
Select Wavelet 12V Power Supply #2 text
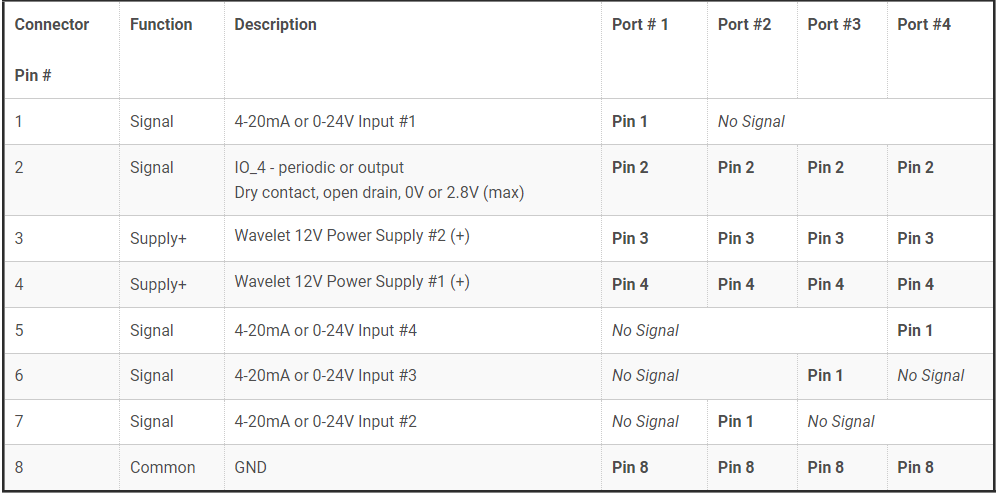coord(352,236)
